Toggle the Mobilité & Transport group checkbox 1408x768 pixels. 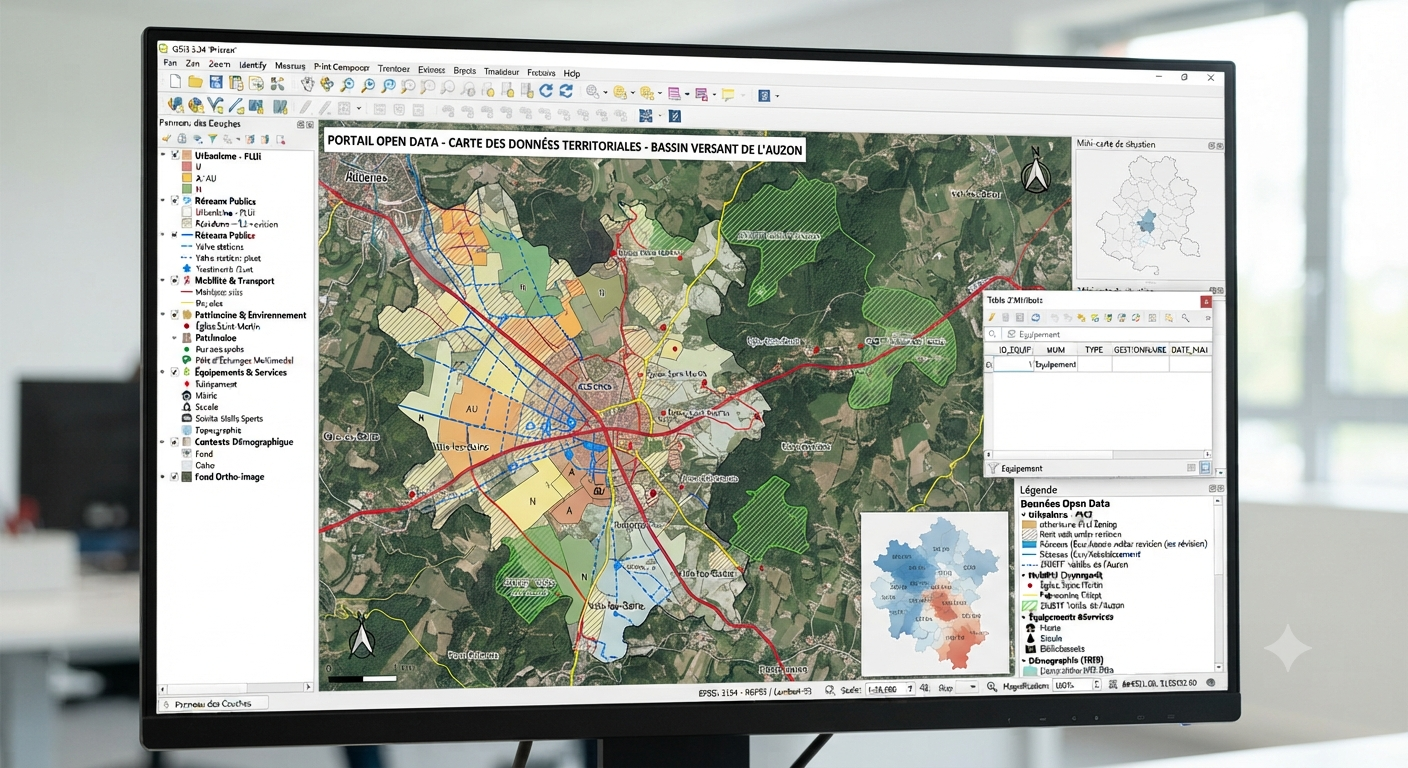174,280
